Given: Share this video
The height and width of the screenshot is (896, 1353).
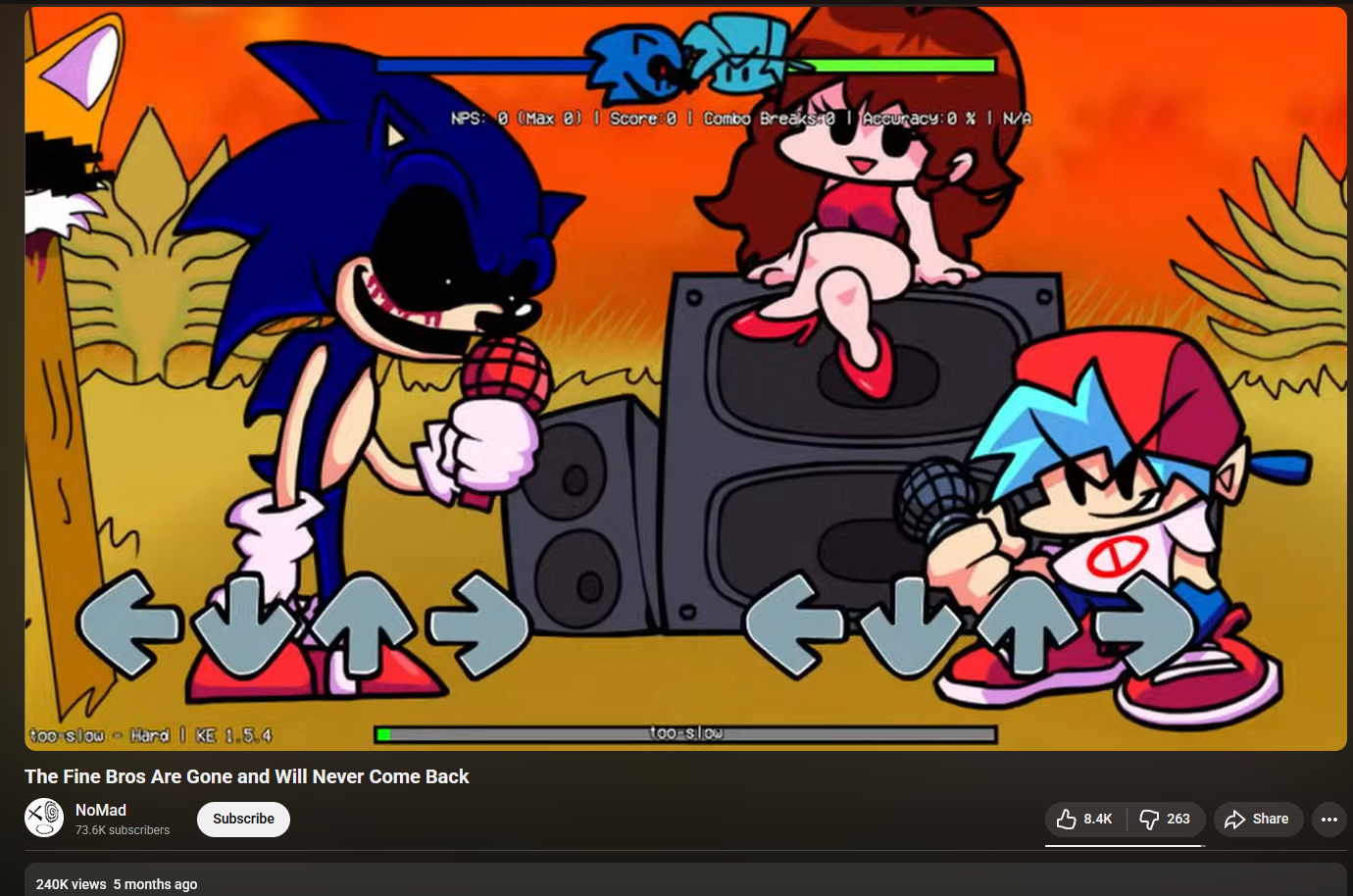Looking at the screenshot, I should tap(1258, 819).
